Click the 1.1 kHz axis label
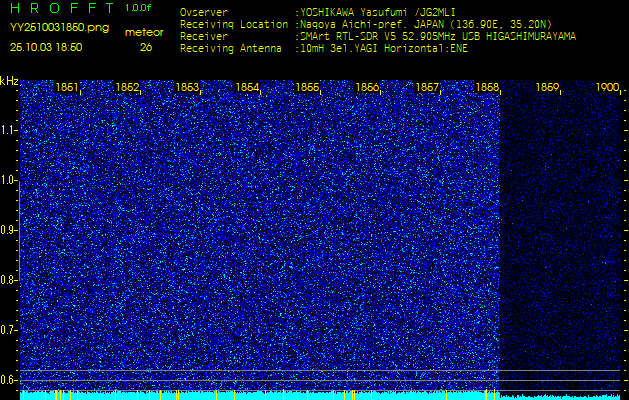This screenshot has height=400, width=629. pyautogui.click(x=8, y=130)
